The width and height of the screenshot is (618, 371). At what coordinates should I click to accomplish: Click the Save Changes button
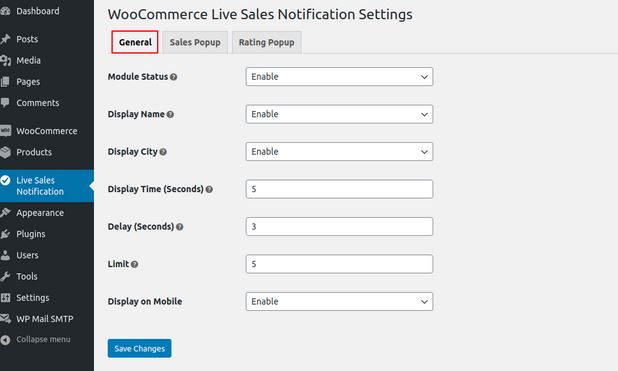point(140,349)
